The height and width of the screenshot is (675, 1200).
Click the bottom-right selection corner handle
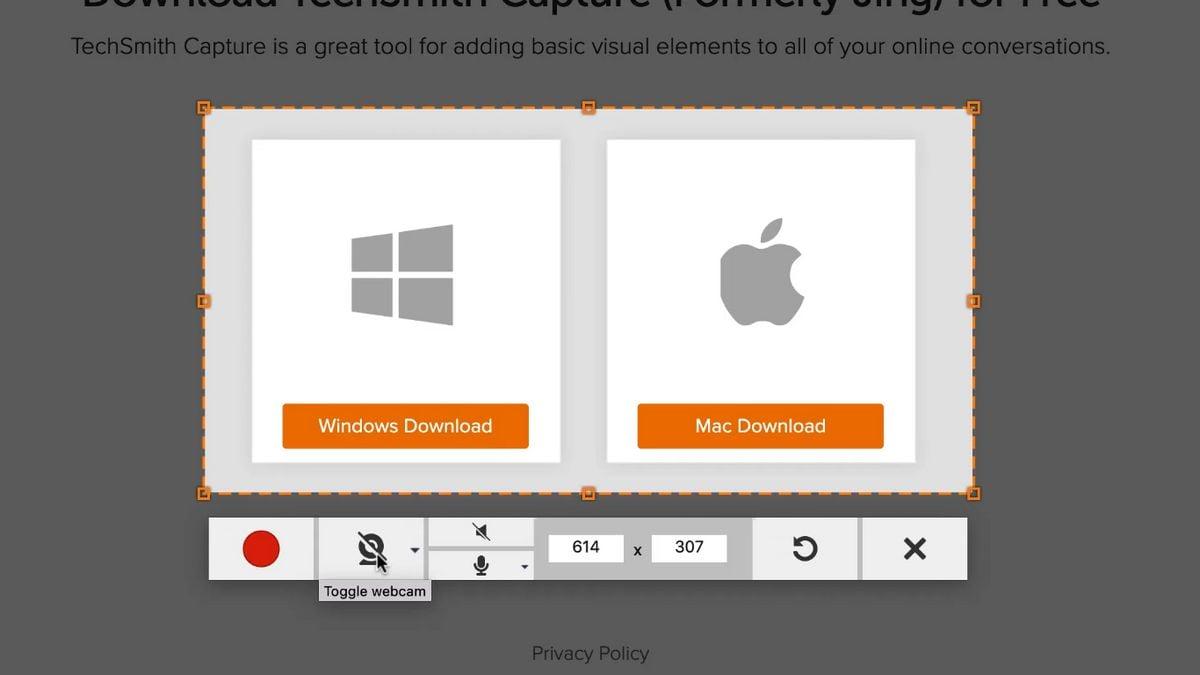coord(973,493)
